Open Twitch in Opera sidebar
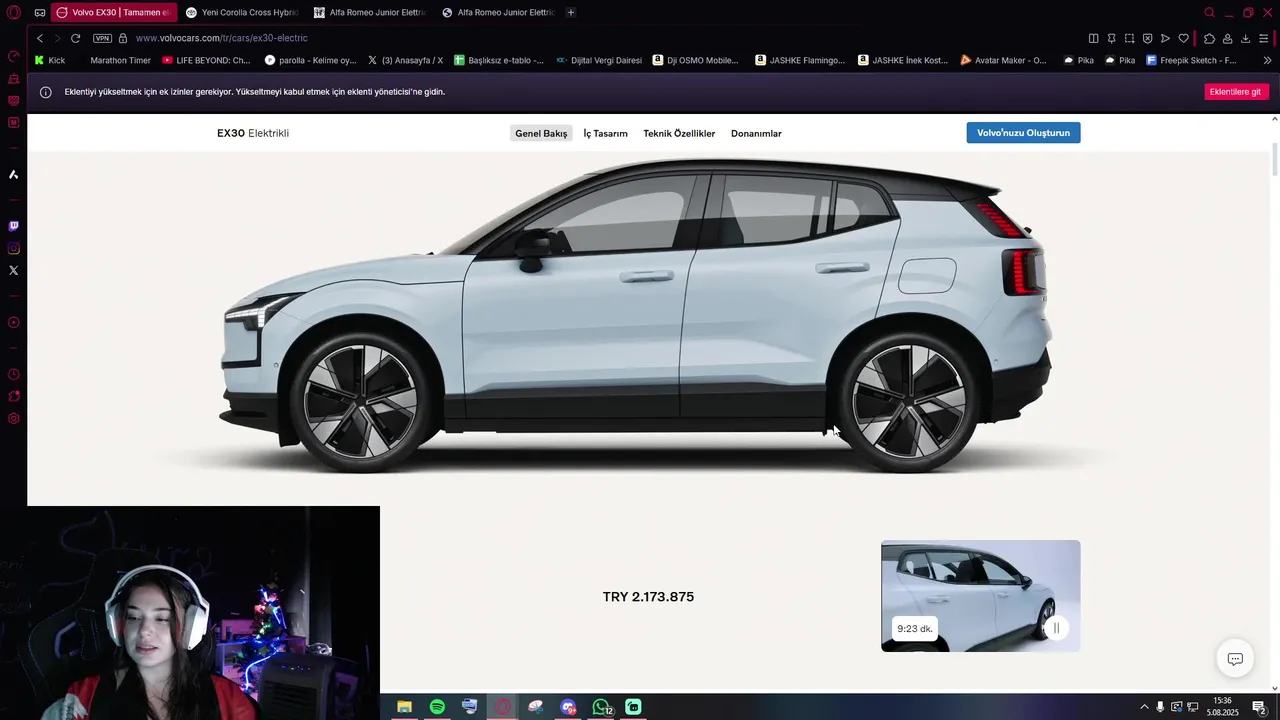Image resolution: width=1280 pixels, height=720 pixels. tap(14, 226)
